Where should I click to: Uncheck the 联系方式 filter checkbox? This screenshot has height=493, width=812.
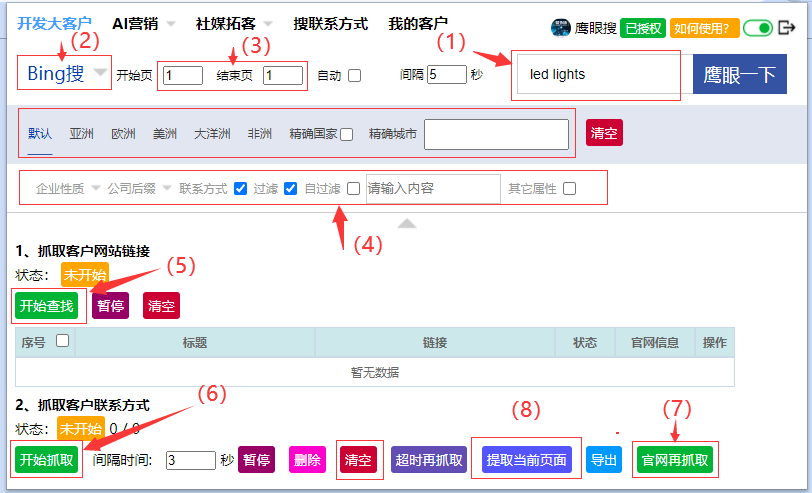pos(240,188)
